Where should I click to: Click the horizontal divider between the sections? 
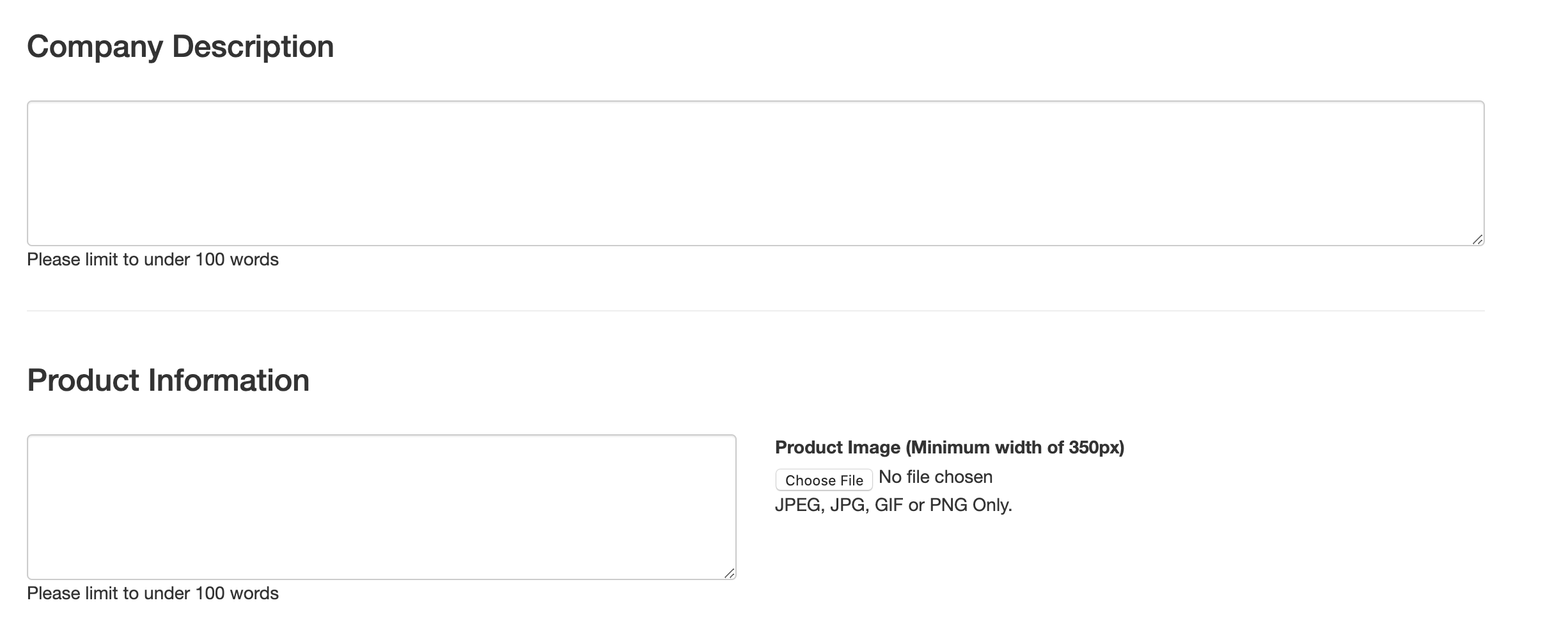click(x=755, y=311)
